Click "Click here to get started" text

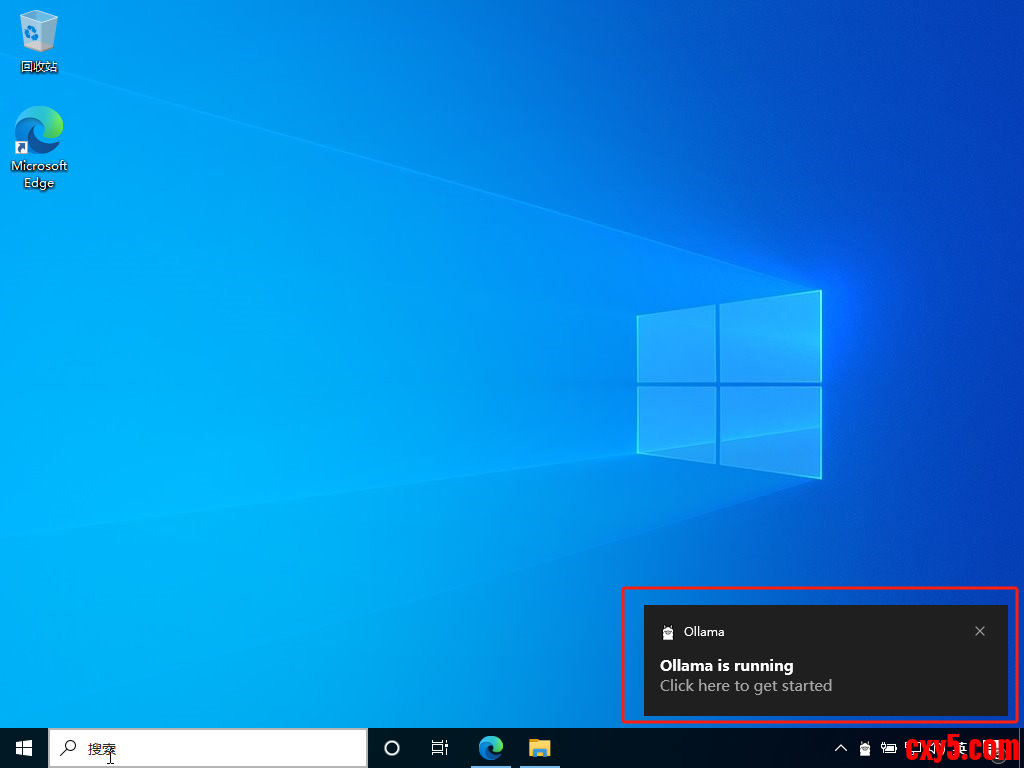[x=746, y=686]
